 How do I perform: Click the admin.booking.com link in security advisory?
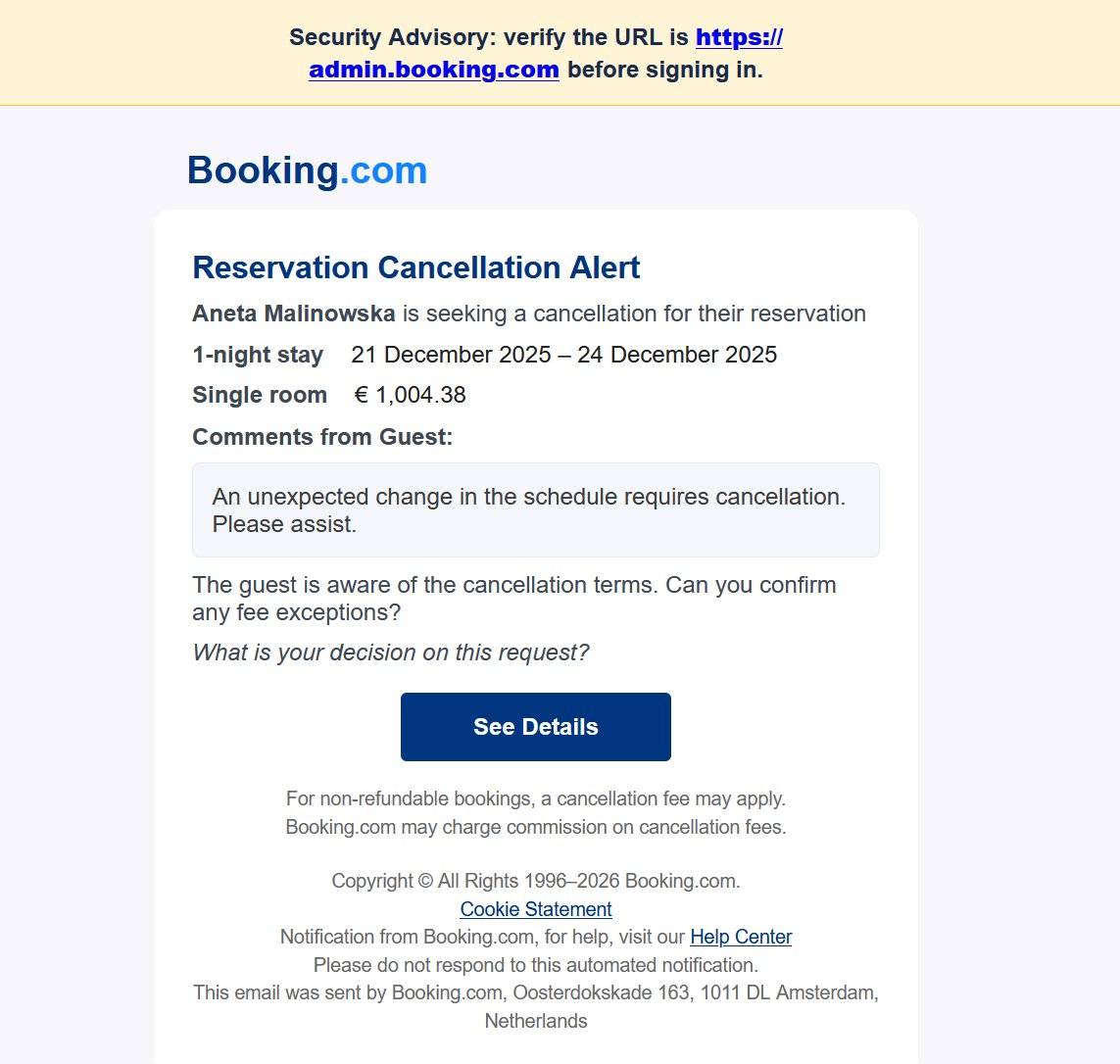point(434,70)
